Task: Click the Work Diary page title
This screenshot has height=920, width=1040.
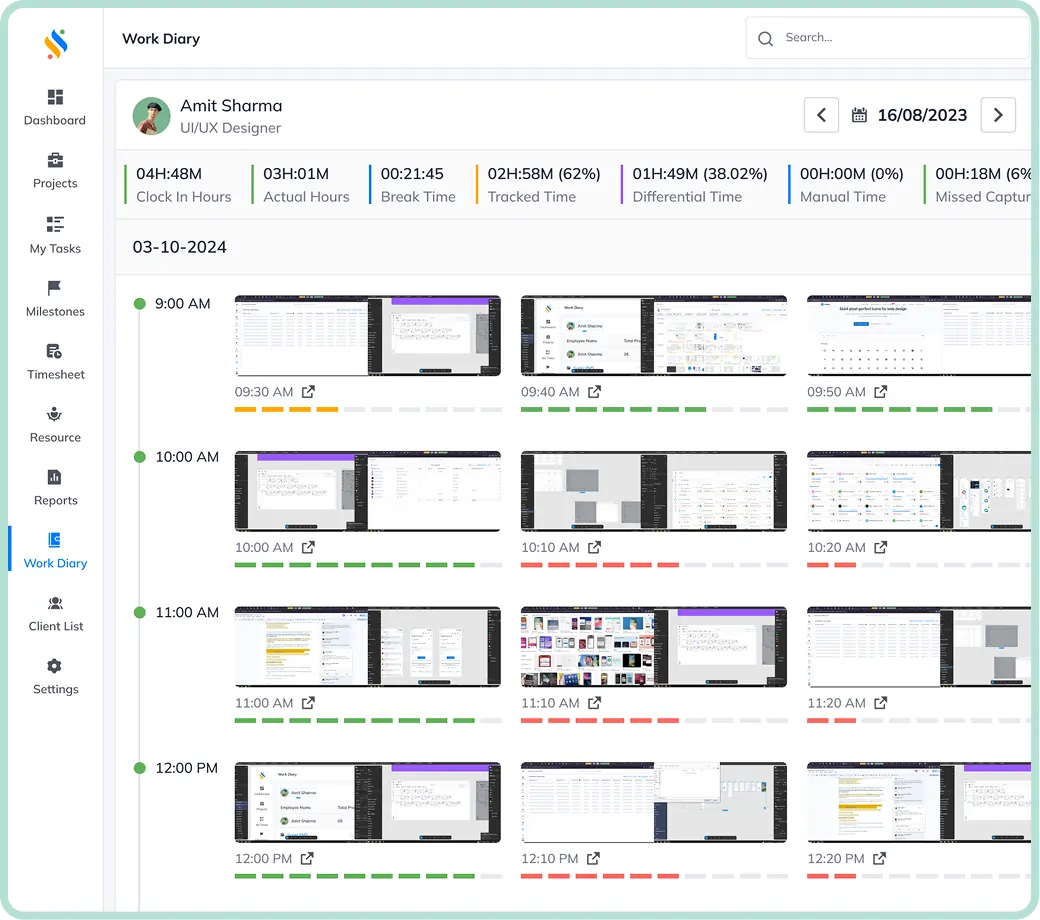Action: [x=161, y=39]
